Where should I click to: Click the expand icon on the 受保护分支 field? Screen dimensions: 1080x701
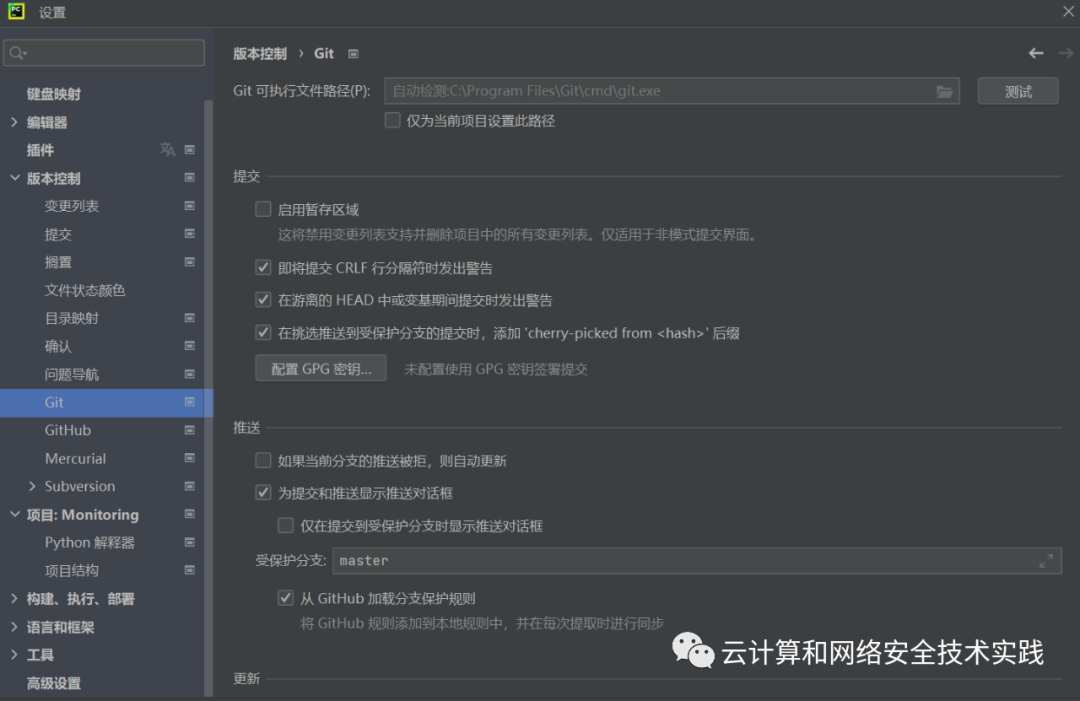tap(1046, 562)
